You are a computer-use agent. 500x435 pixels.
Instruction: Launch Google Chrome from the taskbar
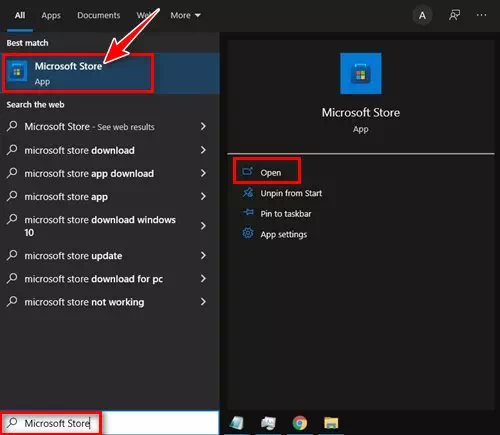[x=300, y=423]
